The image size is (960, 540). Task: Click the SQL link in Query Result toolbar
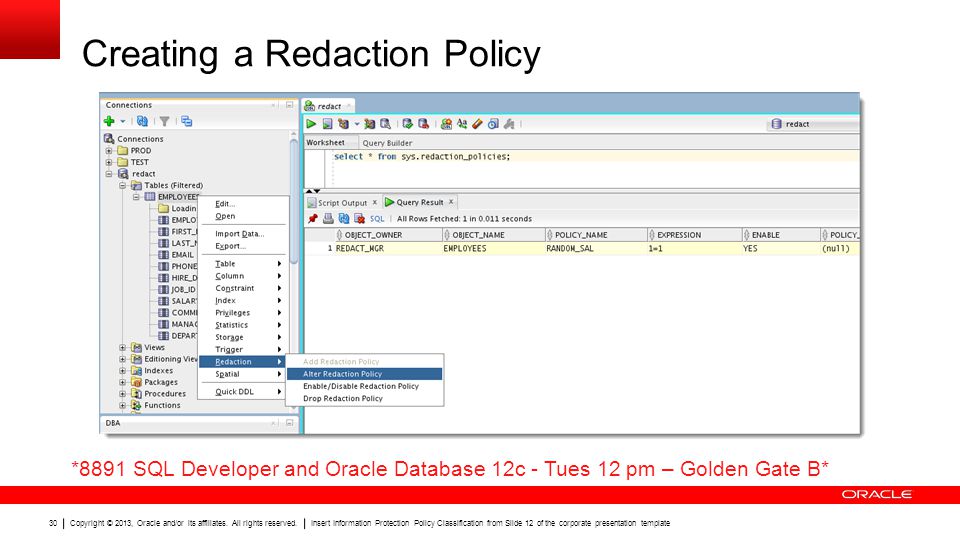(377, 219)
